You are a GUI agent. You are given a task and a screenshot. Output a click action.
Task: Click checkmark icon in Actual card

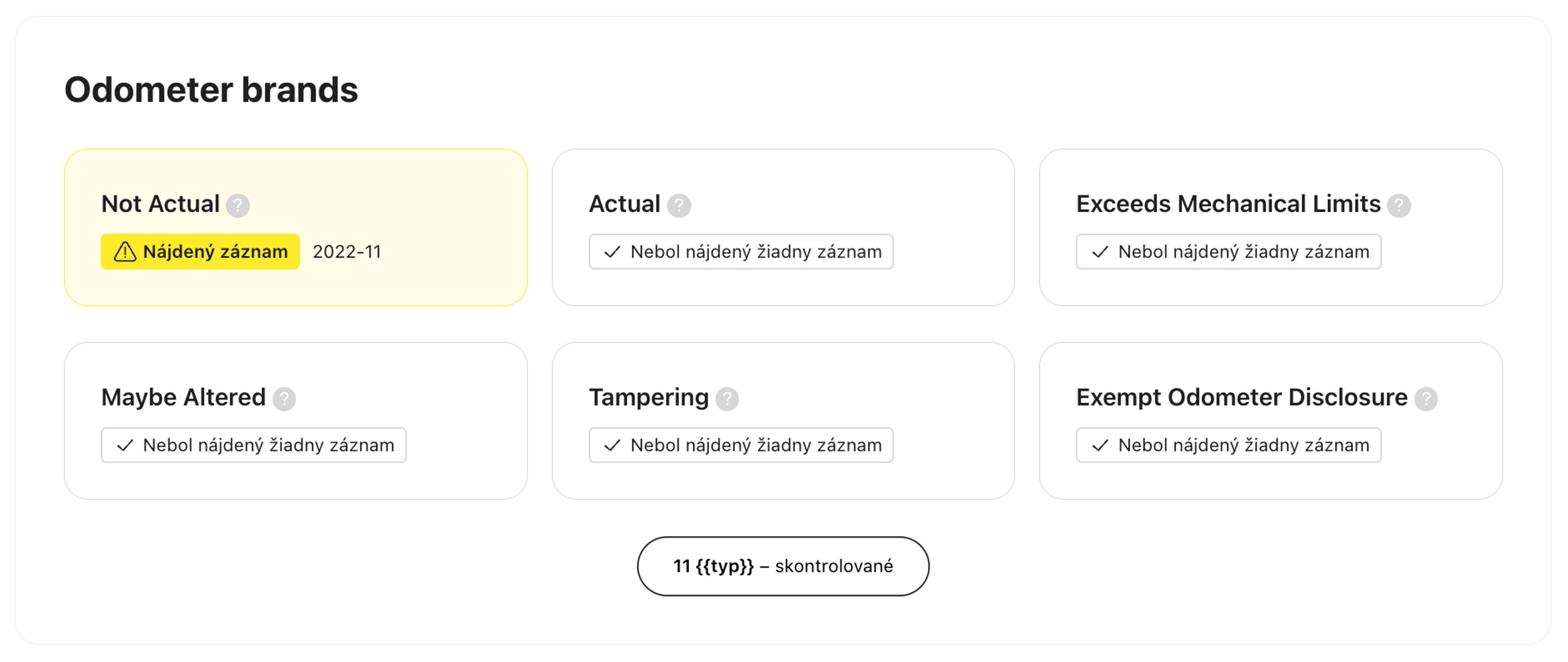tap(612, 252)
